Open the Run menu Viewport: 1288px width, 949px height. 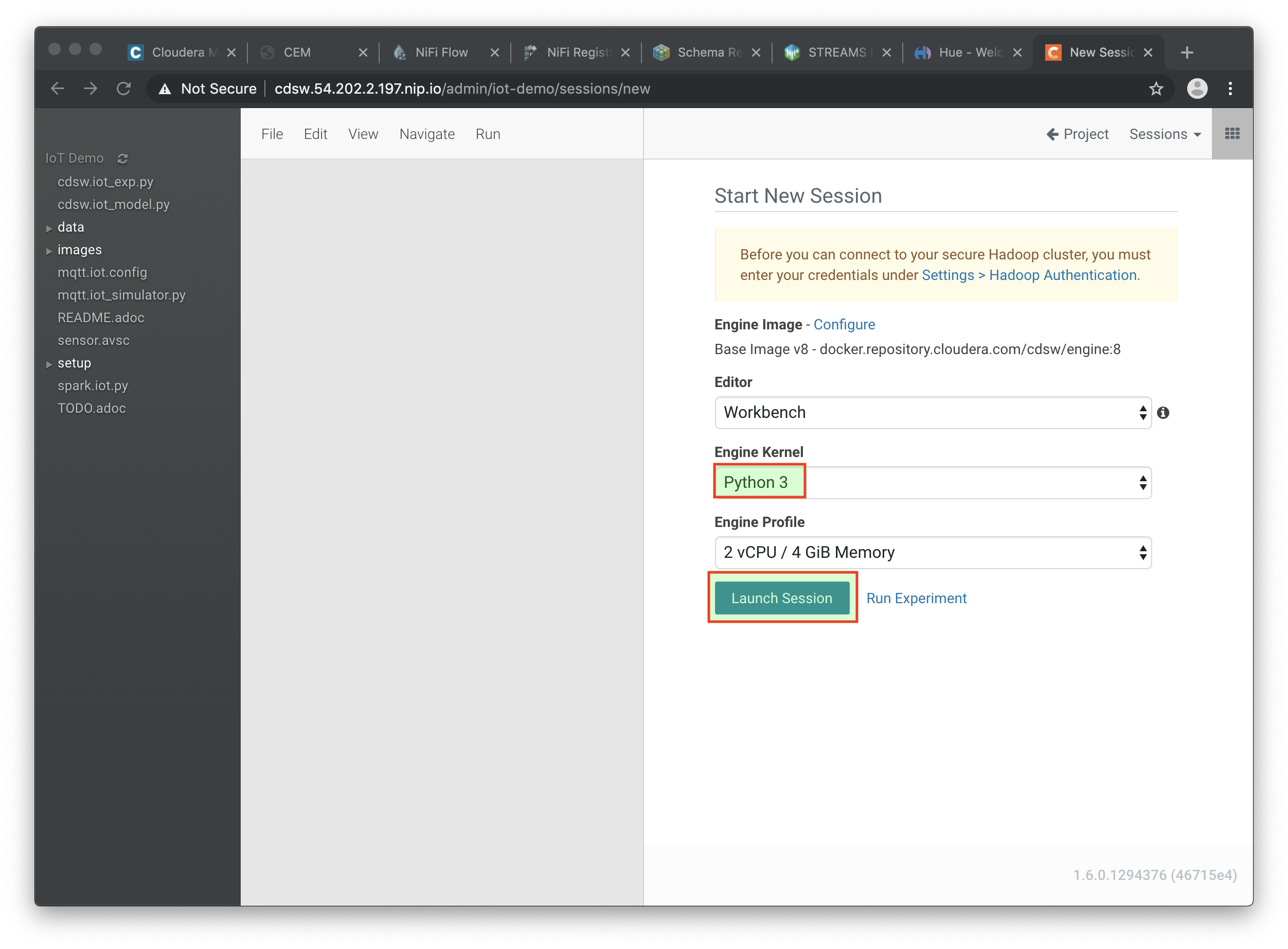pos(488,134)
